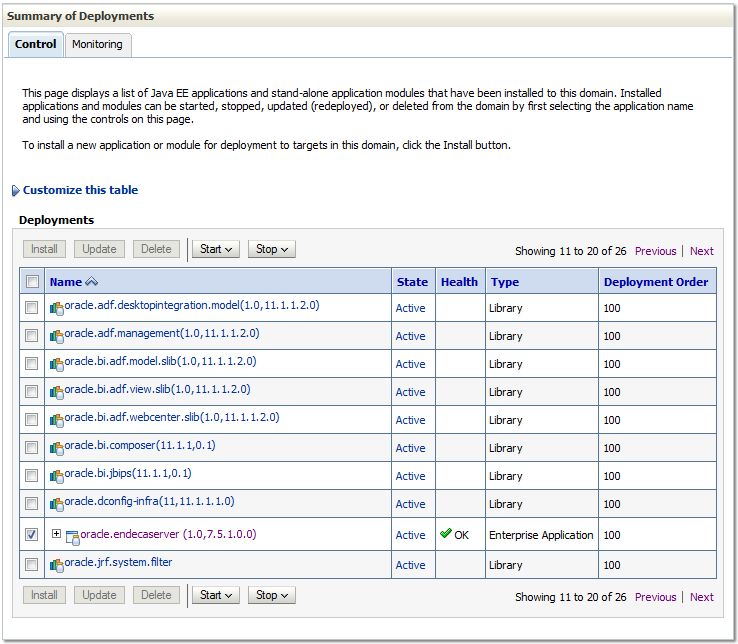Click the top Delete button
Image resolution: width=738 pixels, height=644 pixels.
[156, 249]
